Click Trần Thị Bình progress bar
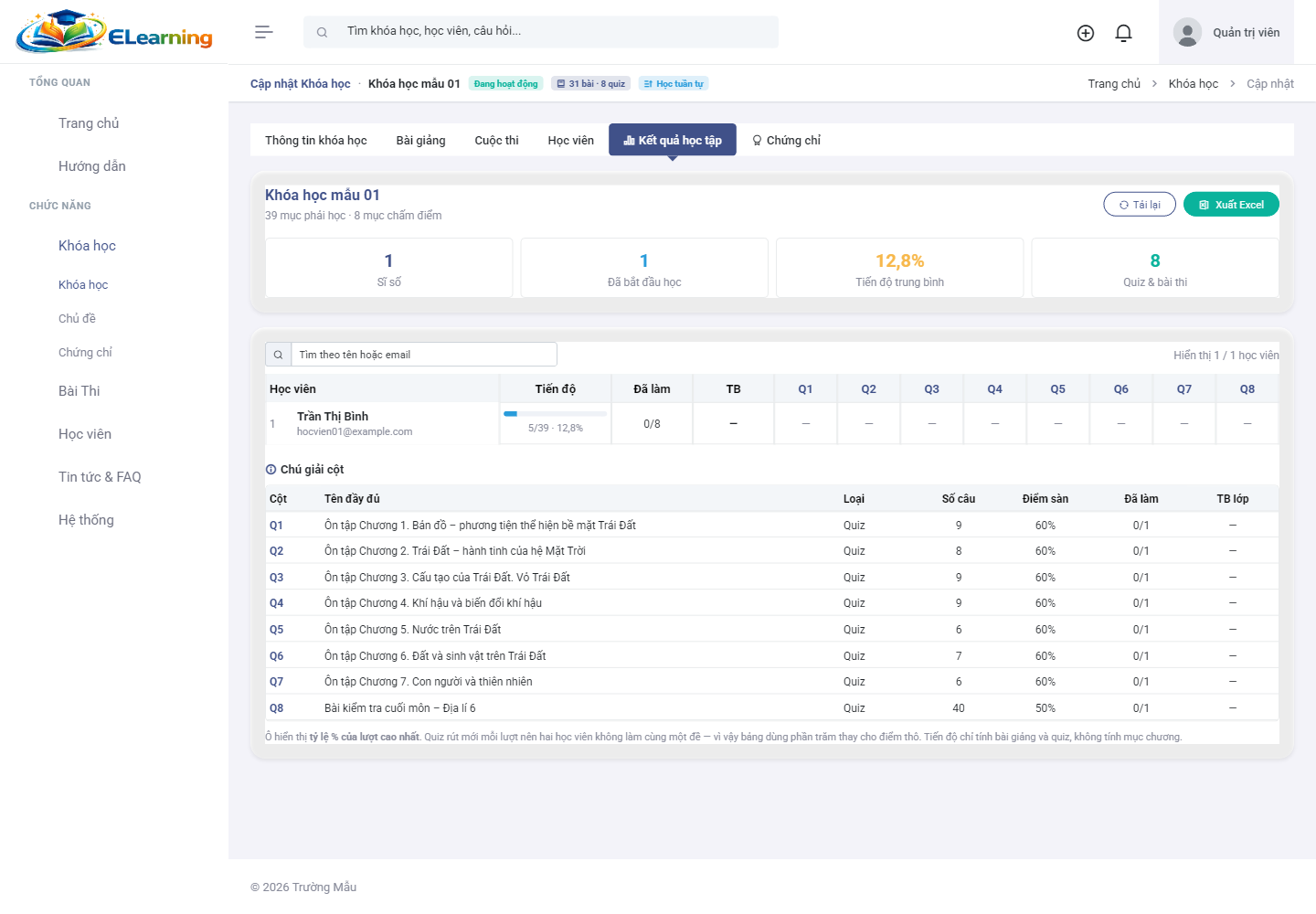 556,414
